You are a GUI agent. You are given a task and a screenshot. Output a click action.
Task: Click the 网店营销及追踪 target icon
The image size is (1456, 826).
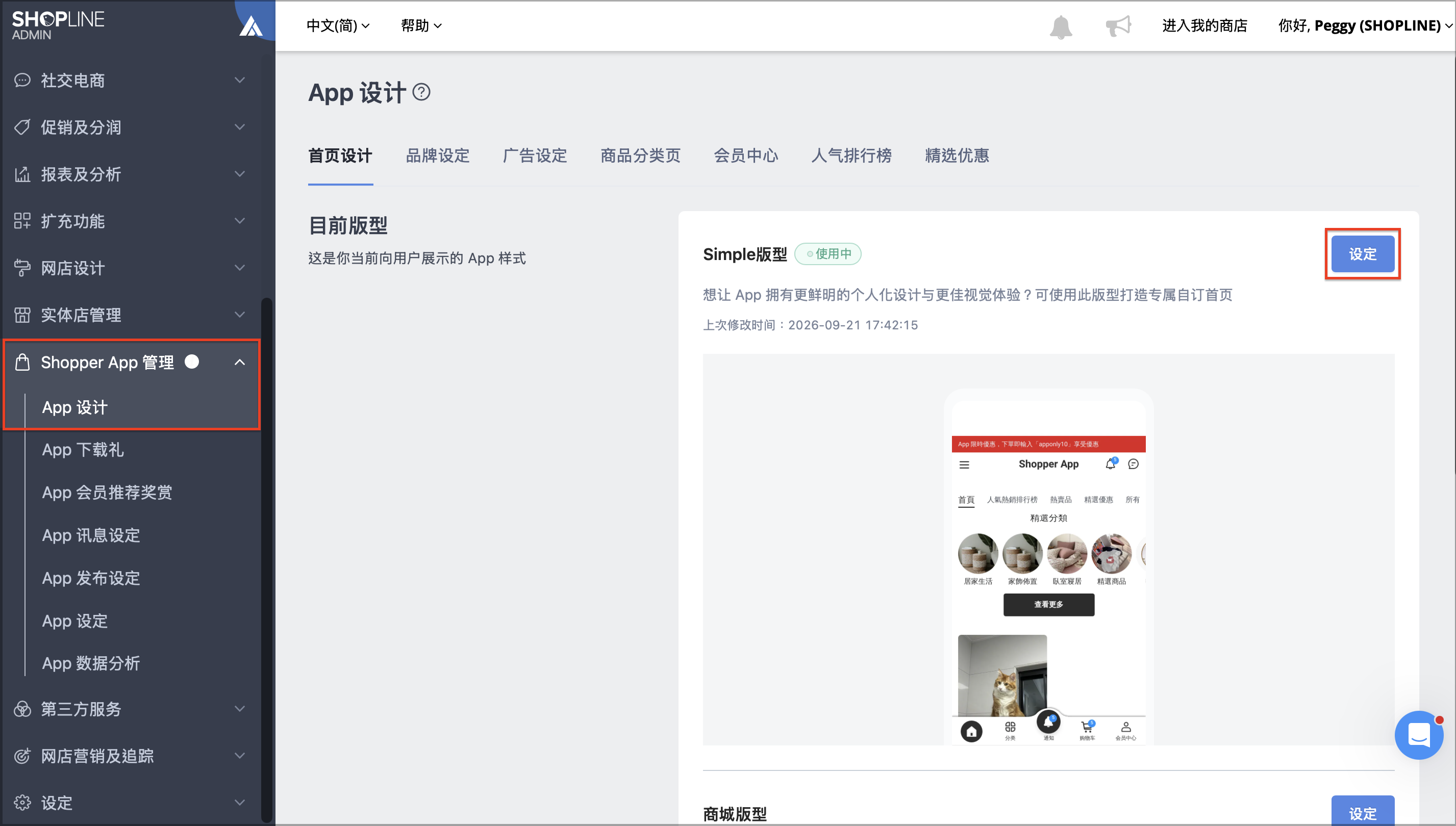click(22, 756)
